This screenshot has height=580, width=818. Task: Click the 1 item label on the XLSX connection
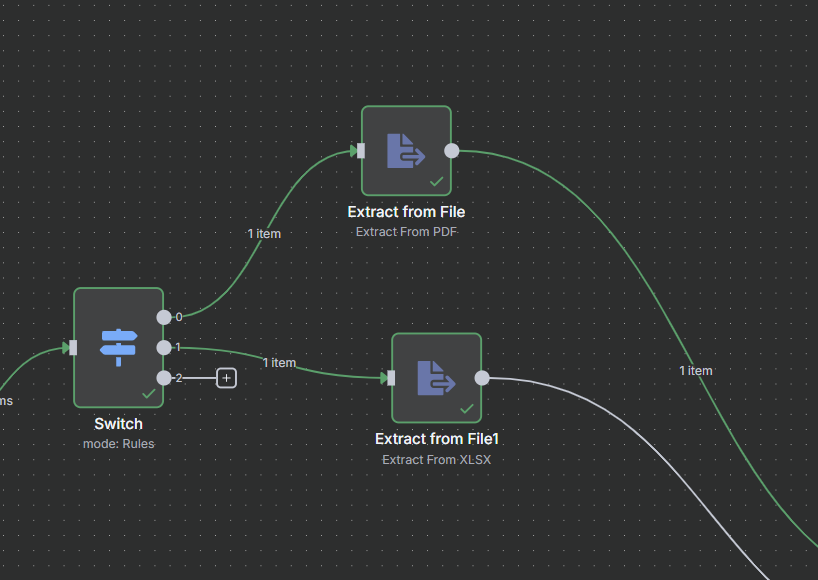[x=279, y=362]
